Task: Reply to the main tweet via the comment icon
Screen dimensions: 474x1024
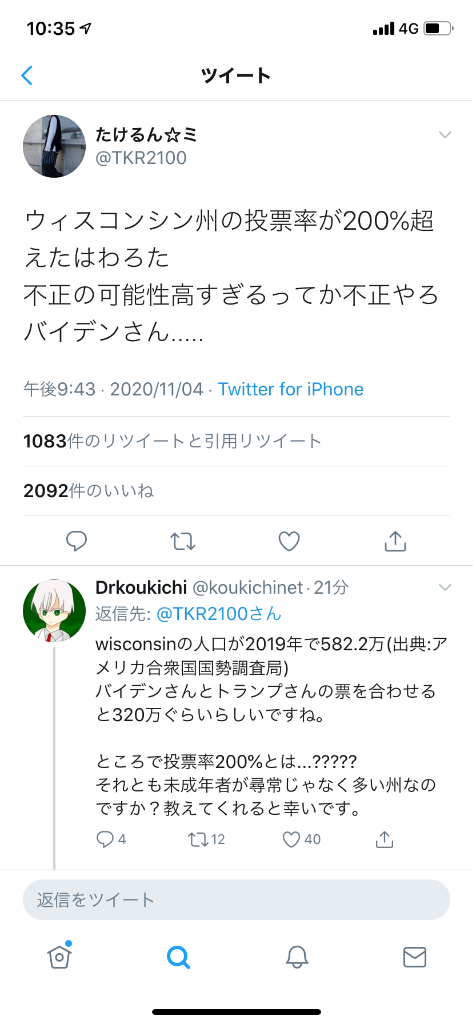Action: (x=77, y=541)
